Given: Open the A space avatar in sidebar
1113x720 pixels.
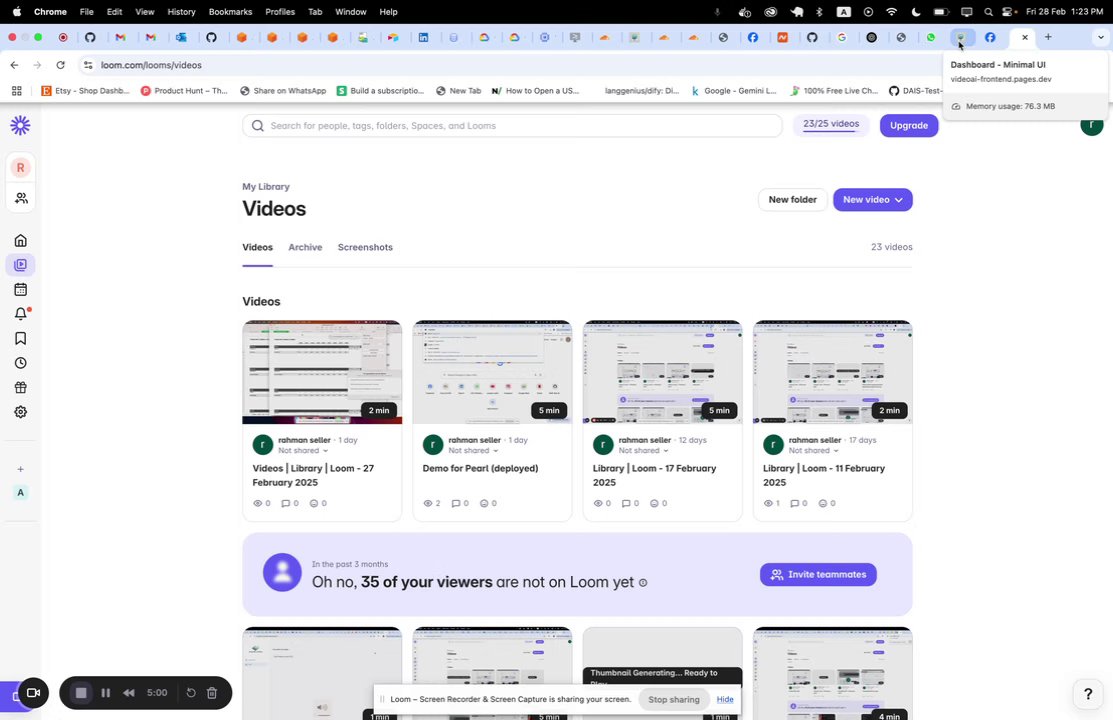Looking at the screenshot, I should (x=21, y=493).
